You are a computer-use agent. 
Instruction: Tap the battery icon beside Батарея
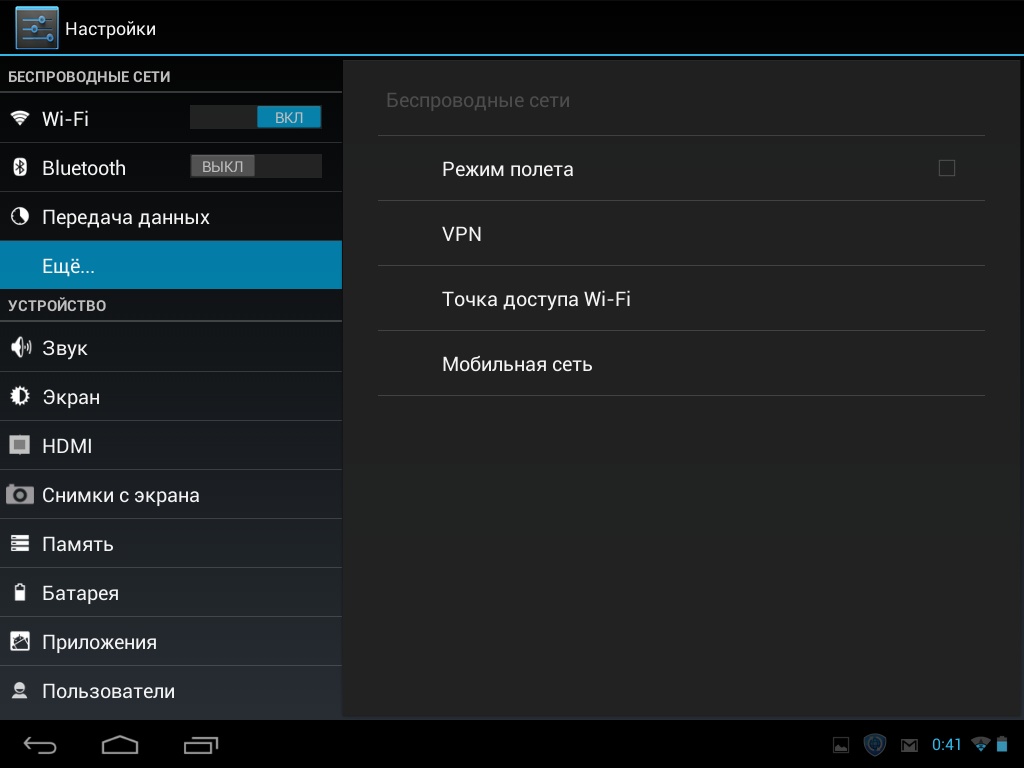coord(20,593)
